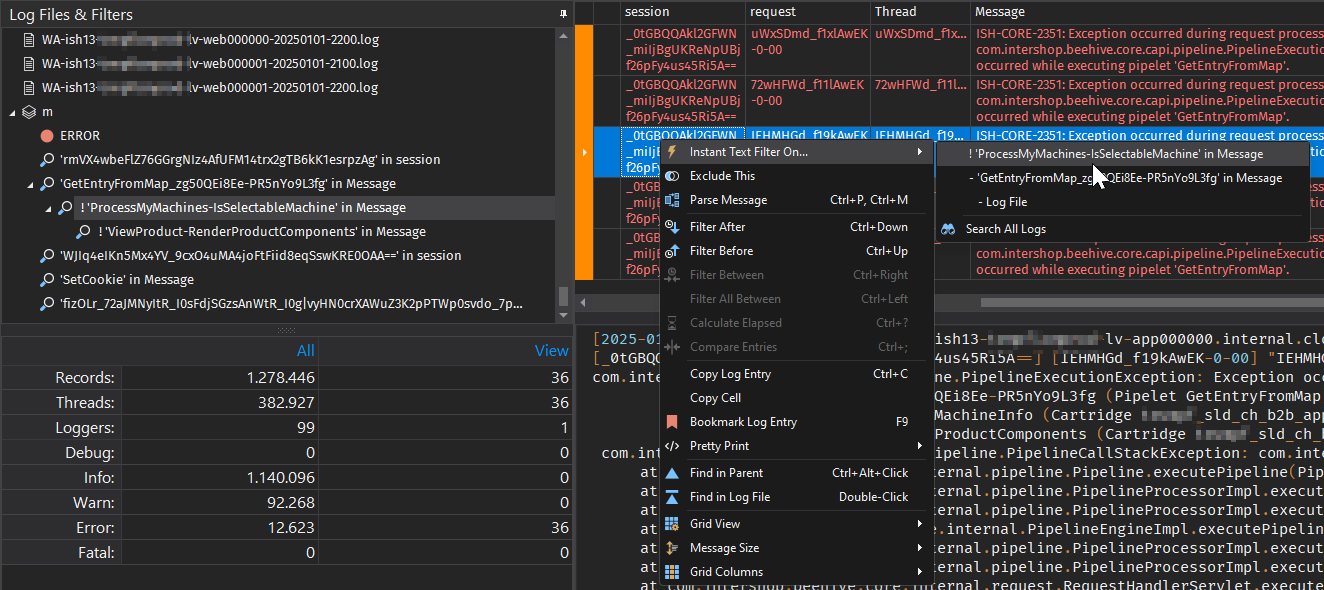Collapse the 'ProcessMyMachines-IsSelectableMachine' tree node
Viewport: 1324px width, 590px height.
point(48,209)
